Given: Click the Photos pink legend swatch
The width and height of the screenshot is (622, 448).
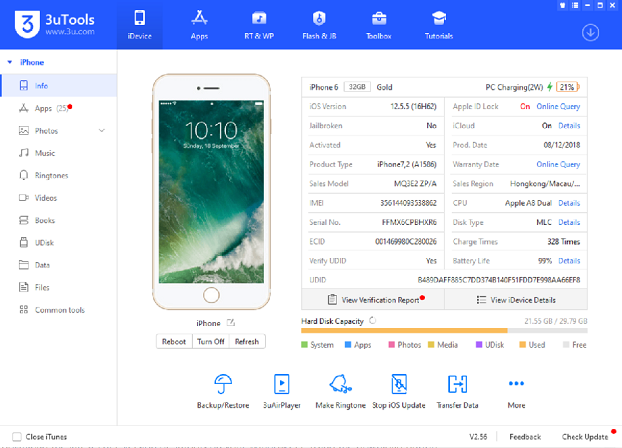Looking at the screenshot, I should [x=392, y=344].
